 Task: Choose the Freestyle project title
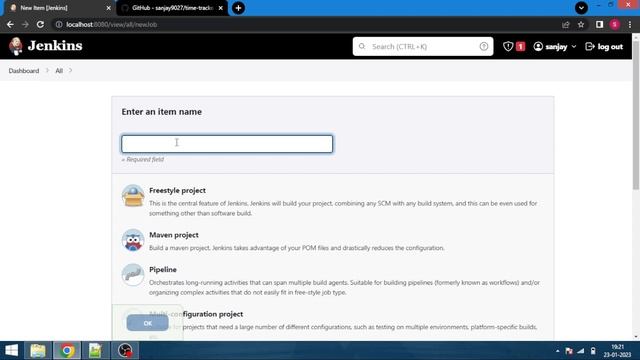(x=177, y=191)
